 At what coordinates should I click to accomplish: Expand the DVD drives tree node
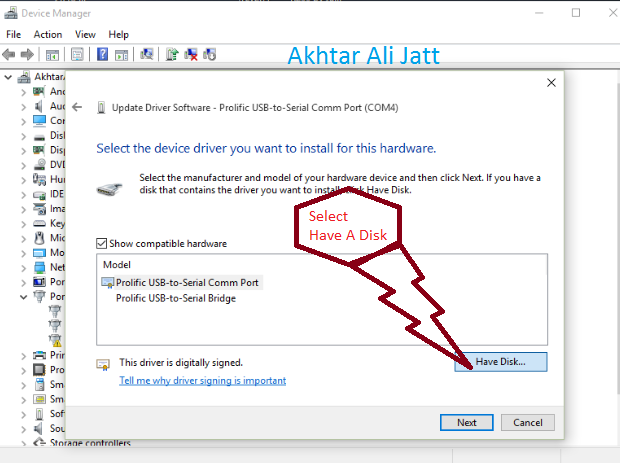click(23, 165)
